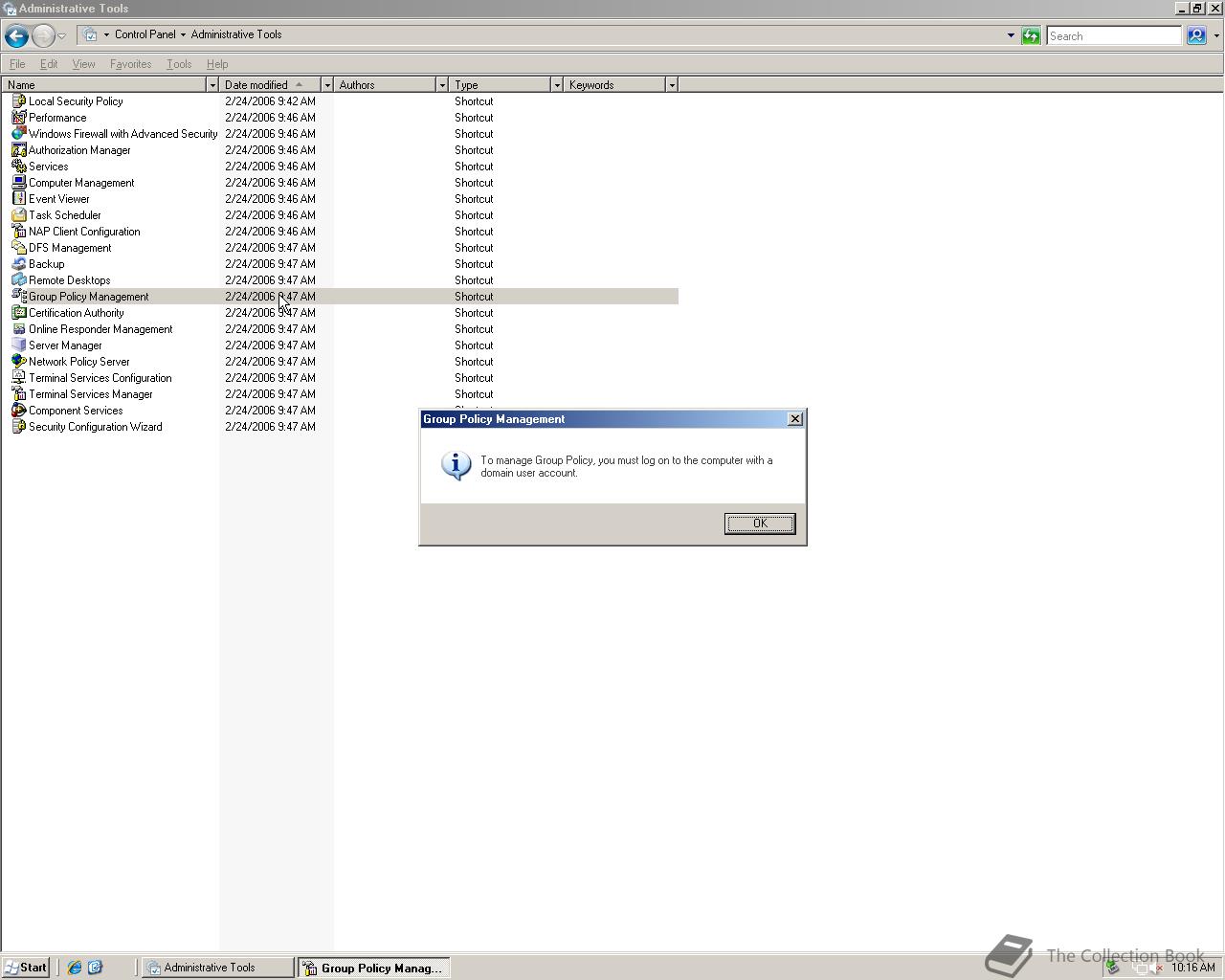The height and width of the screenshot is (980, 1225).
Task: Select the Services gear icon
Action: coord(18,167)
